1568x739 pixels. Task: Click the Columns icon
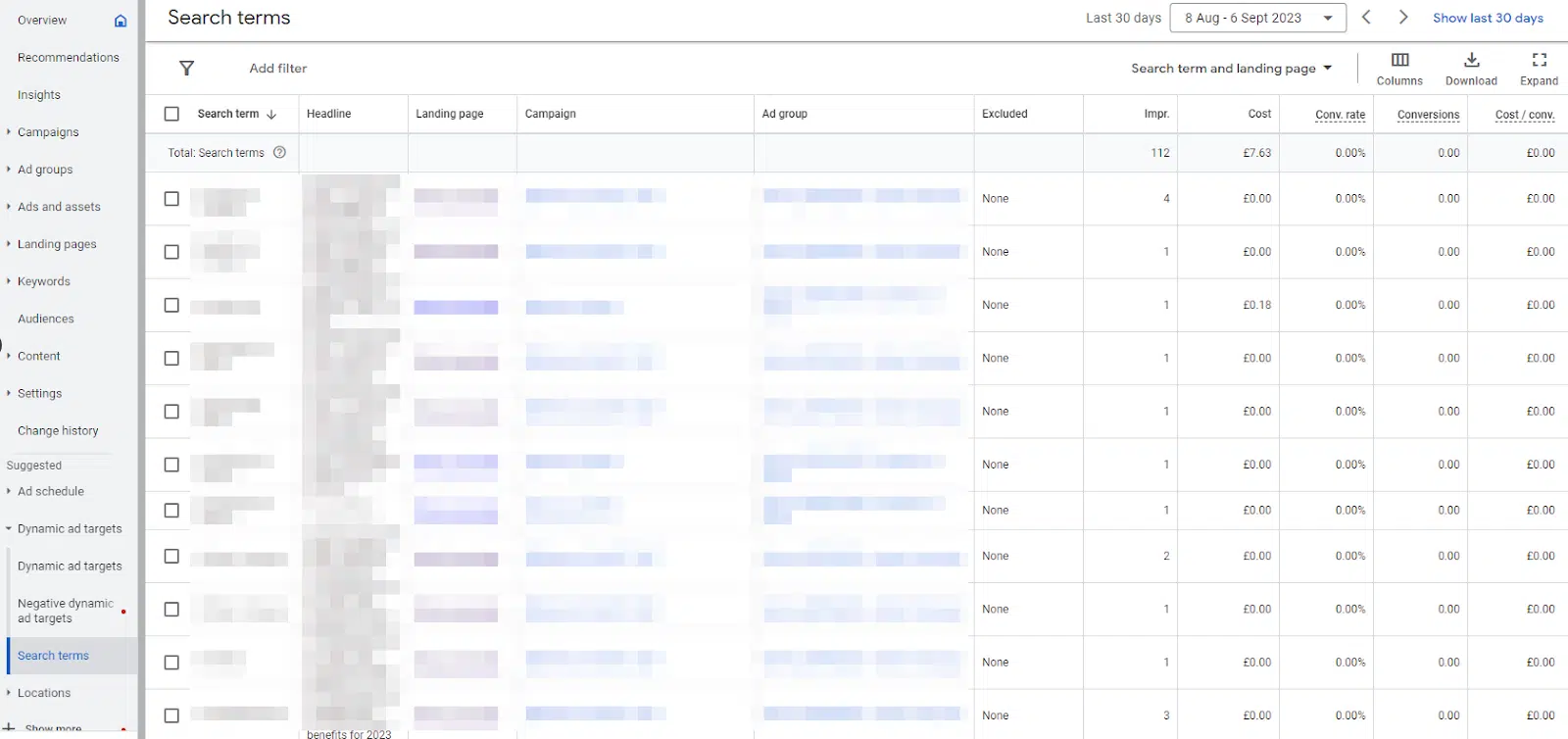(1399, 60)
